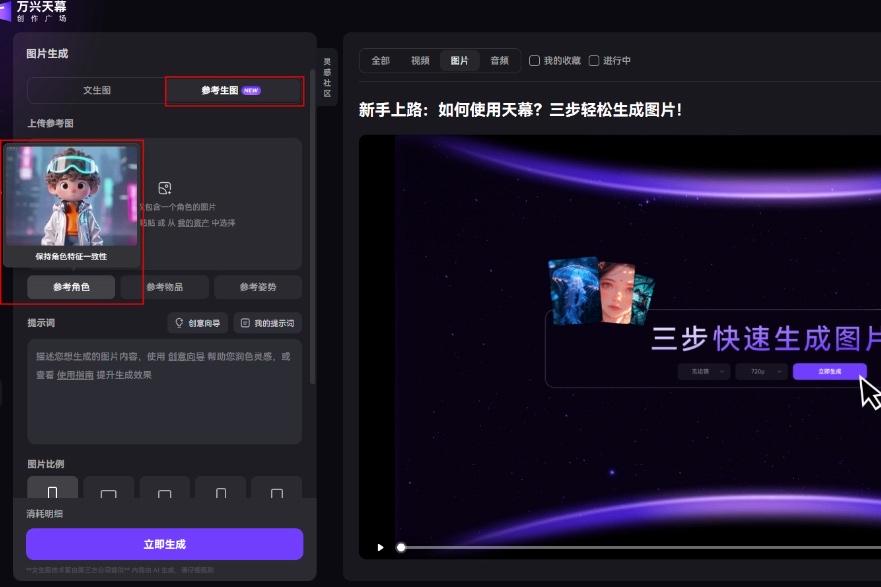Show 图片 content filter

click(x=459, y=61)
